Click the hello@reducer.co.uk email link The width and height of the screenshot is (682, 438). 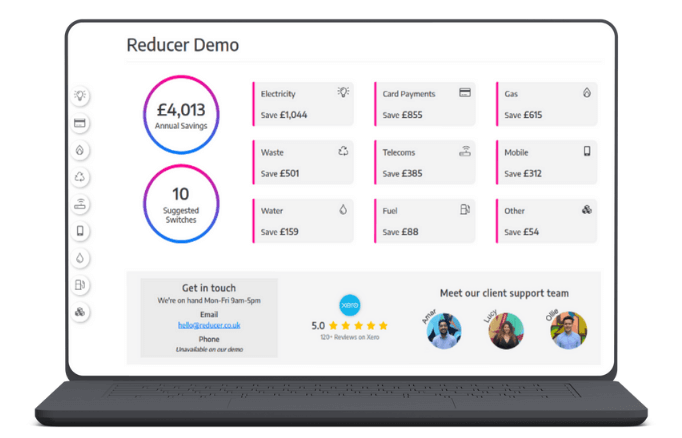[x=209, y=325]
